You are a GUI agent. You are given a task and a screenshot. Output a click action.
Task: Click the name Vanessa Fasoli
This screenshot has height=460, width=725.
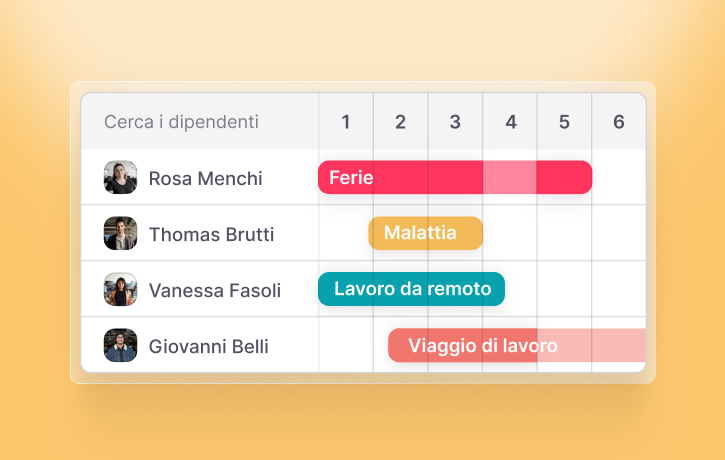215,291
